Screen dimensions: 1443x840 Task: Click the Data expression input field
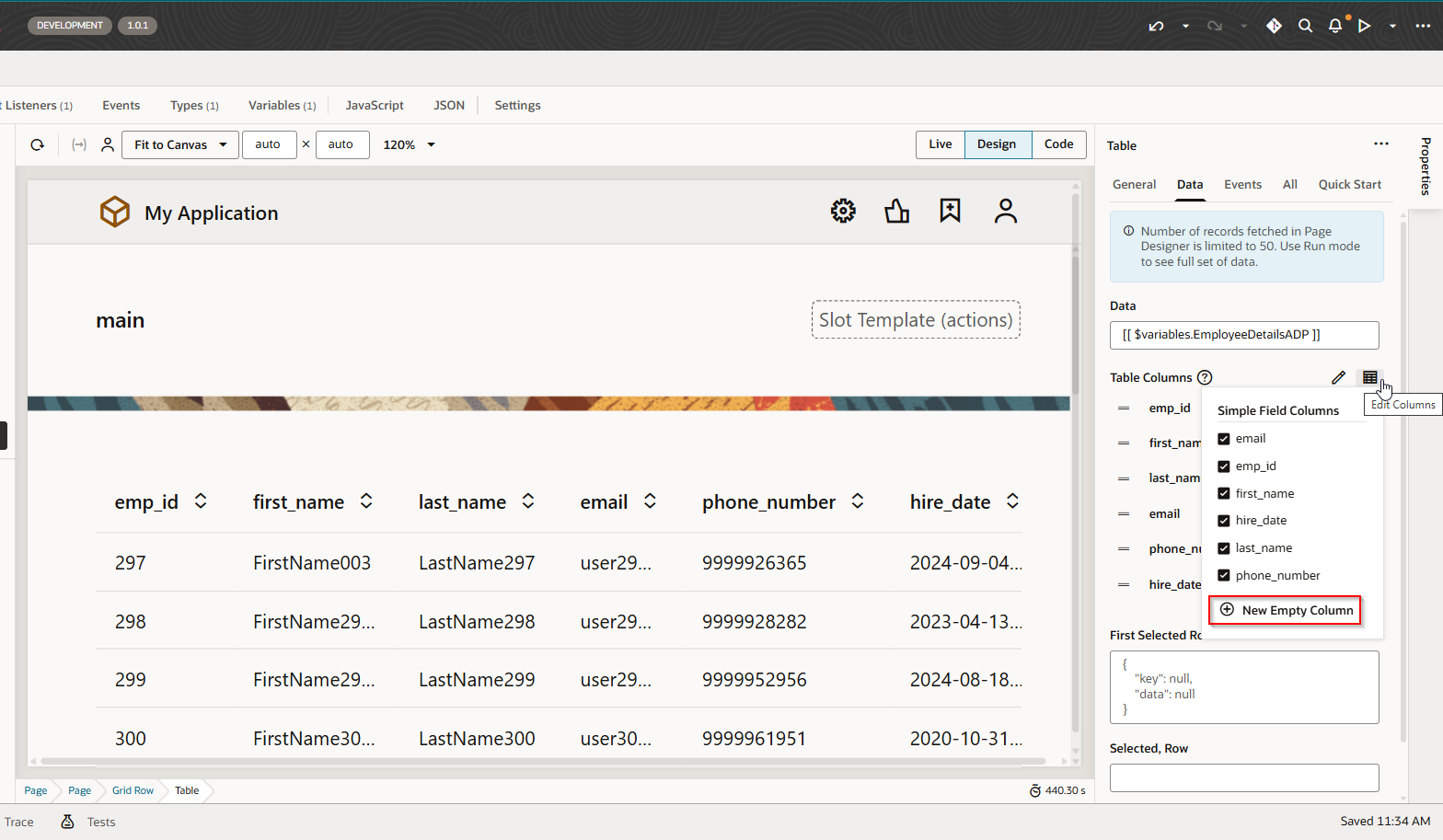[1244, 335]
